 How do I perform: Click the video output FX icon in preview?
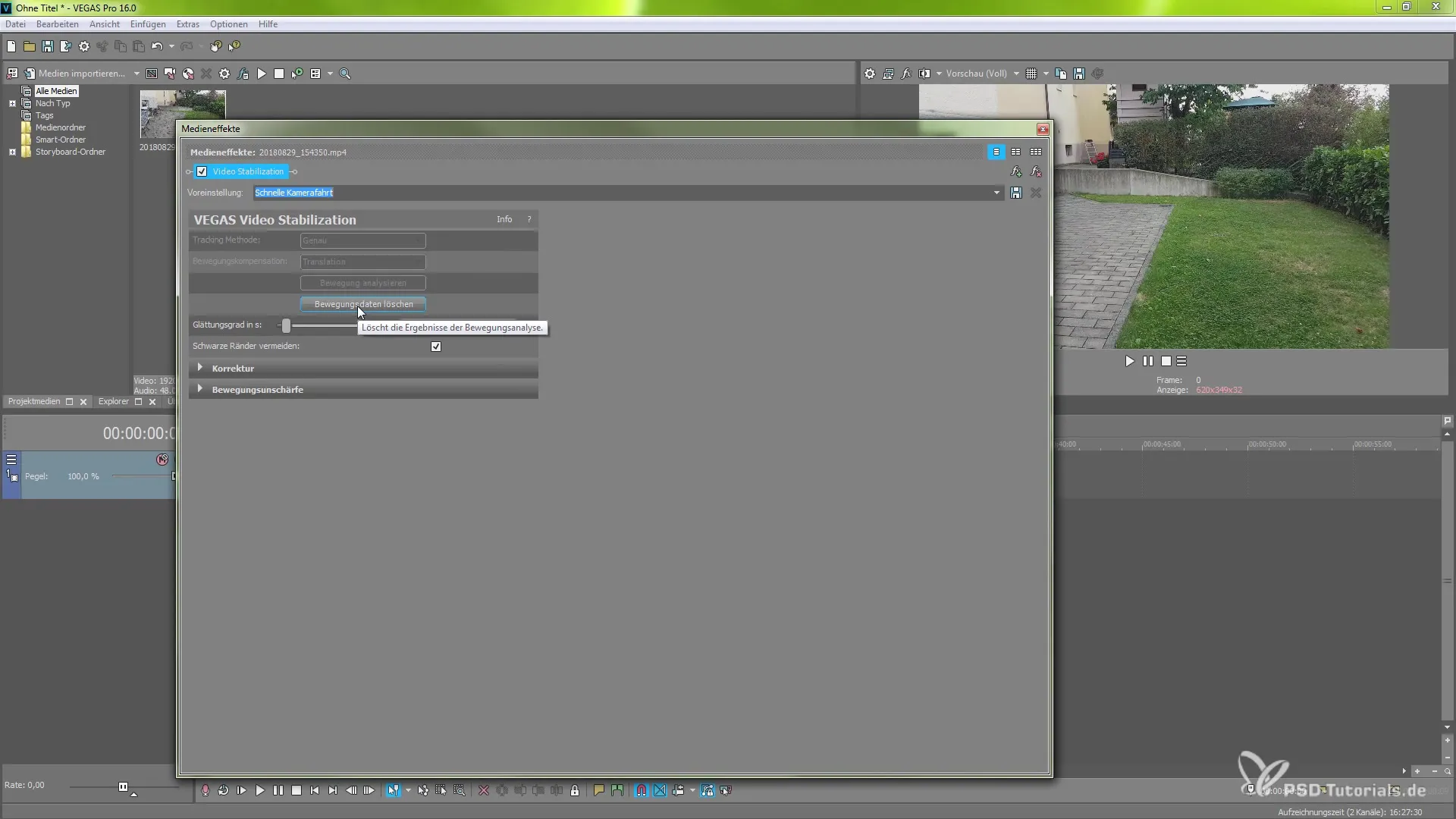[906, 74]
